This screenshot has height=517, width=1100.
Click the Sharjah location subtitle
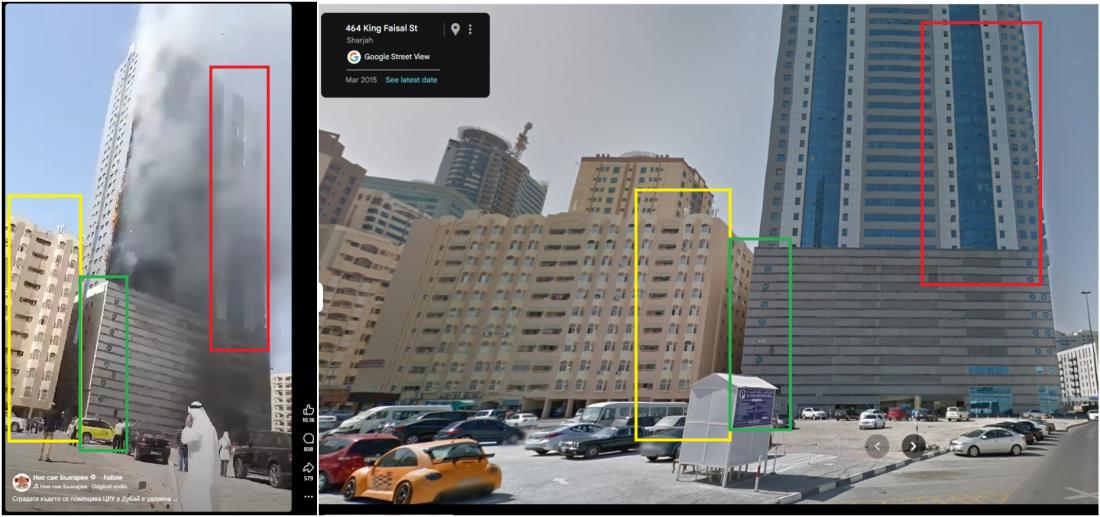click(358, 41)
